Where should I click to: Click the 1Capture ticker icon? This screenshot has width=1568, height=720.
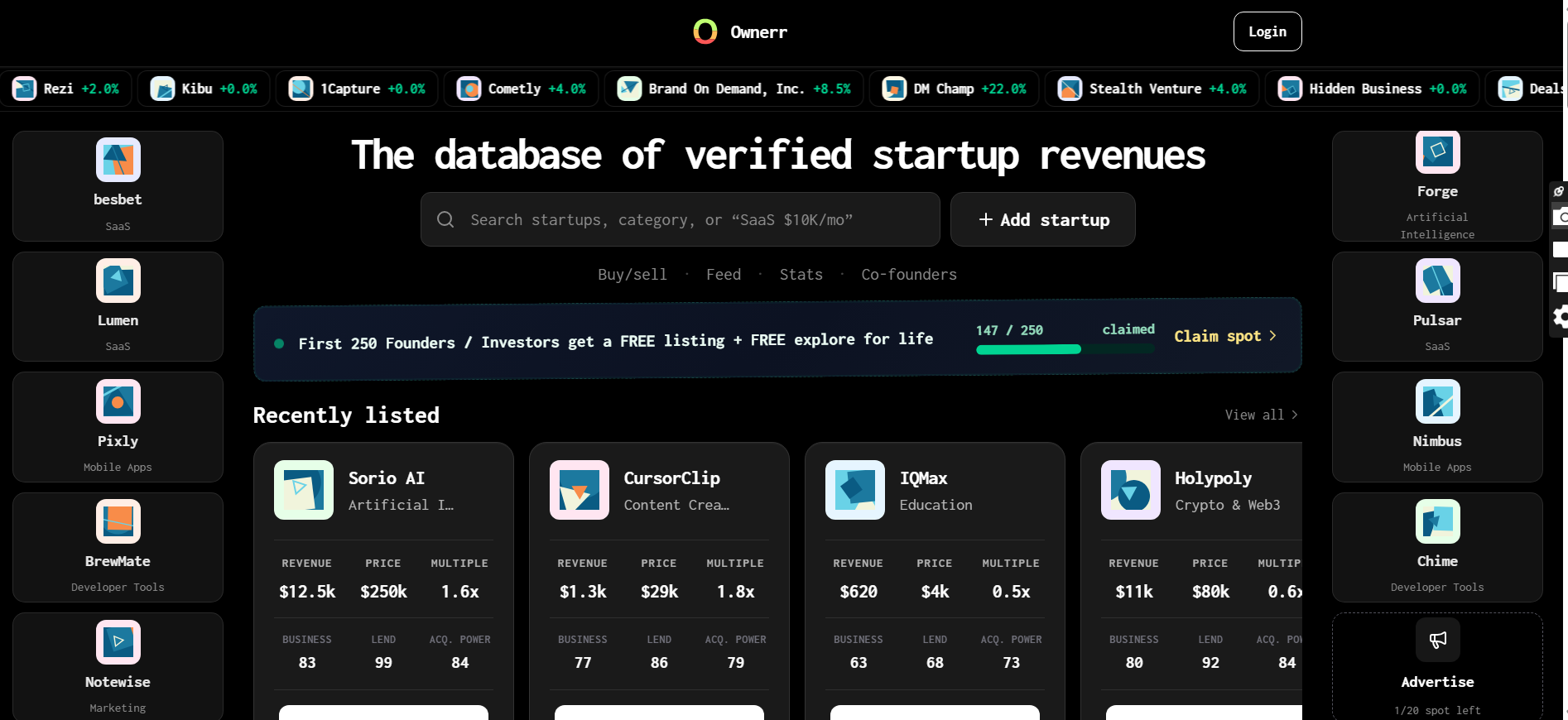tap(301, 89)
